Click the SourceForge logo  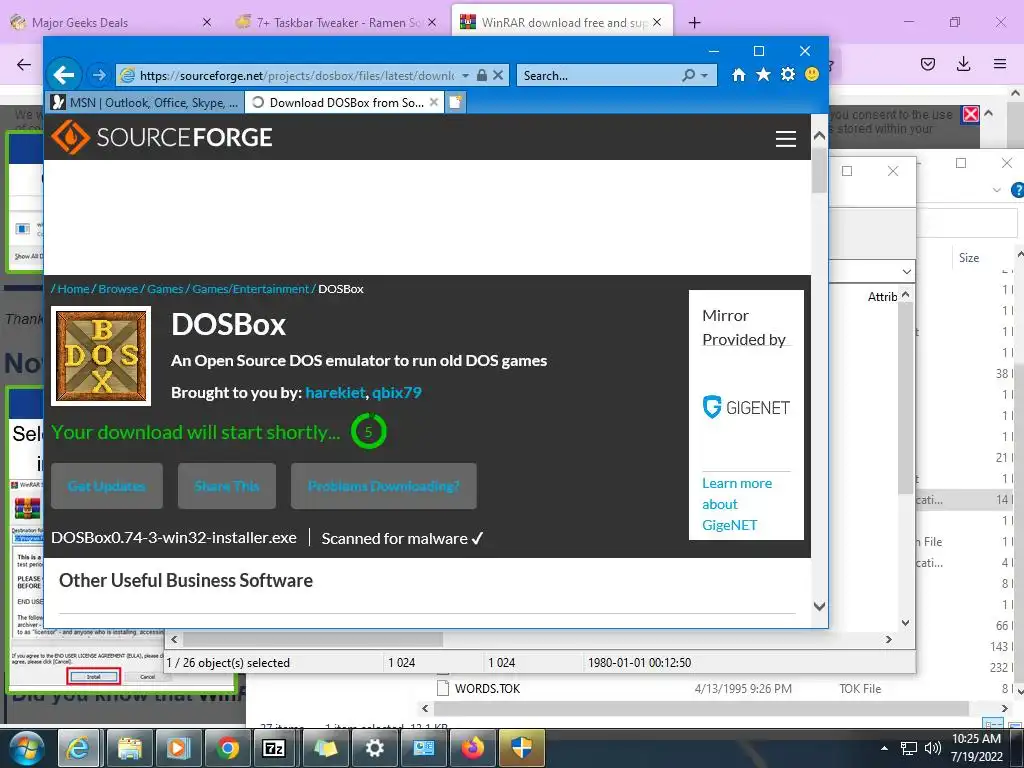pyautogui.click(x=162, y=137)
